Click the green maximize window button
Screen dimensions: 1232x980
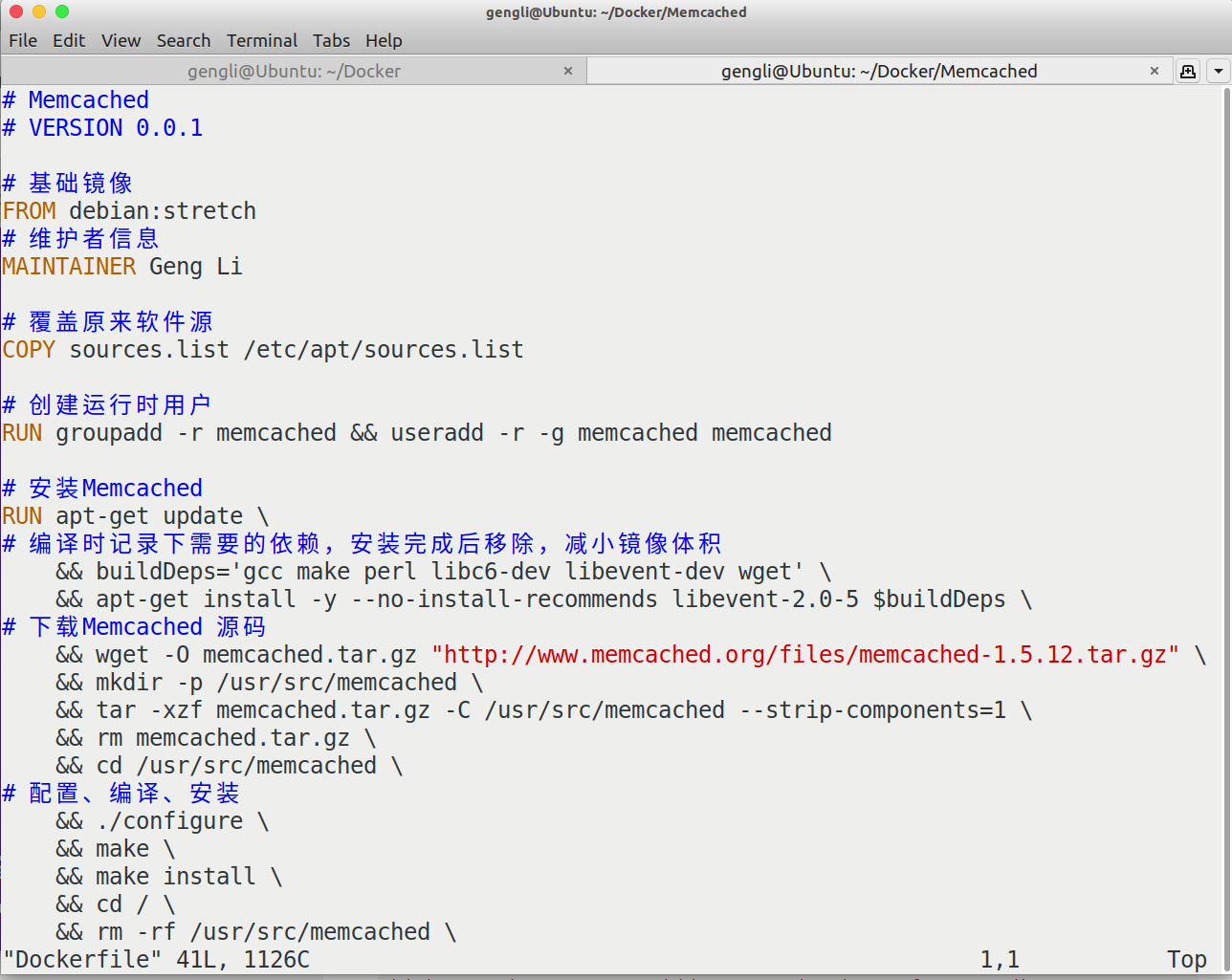[x=62, y=11]
